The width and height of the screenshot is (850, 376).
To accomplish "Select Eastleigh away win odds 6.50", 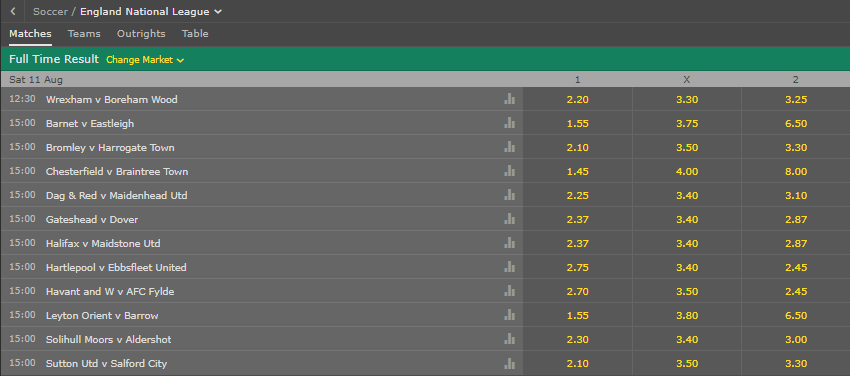I will [x=796, y=124].
